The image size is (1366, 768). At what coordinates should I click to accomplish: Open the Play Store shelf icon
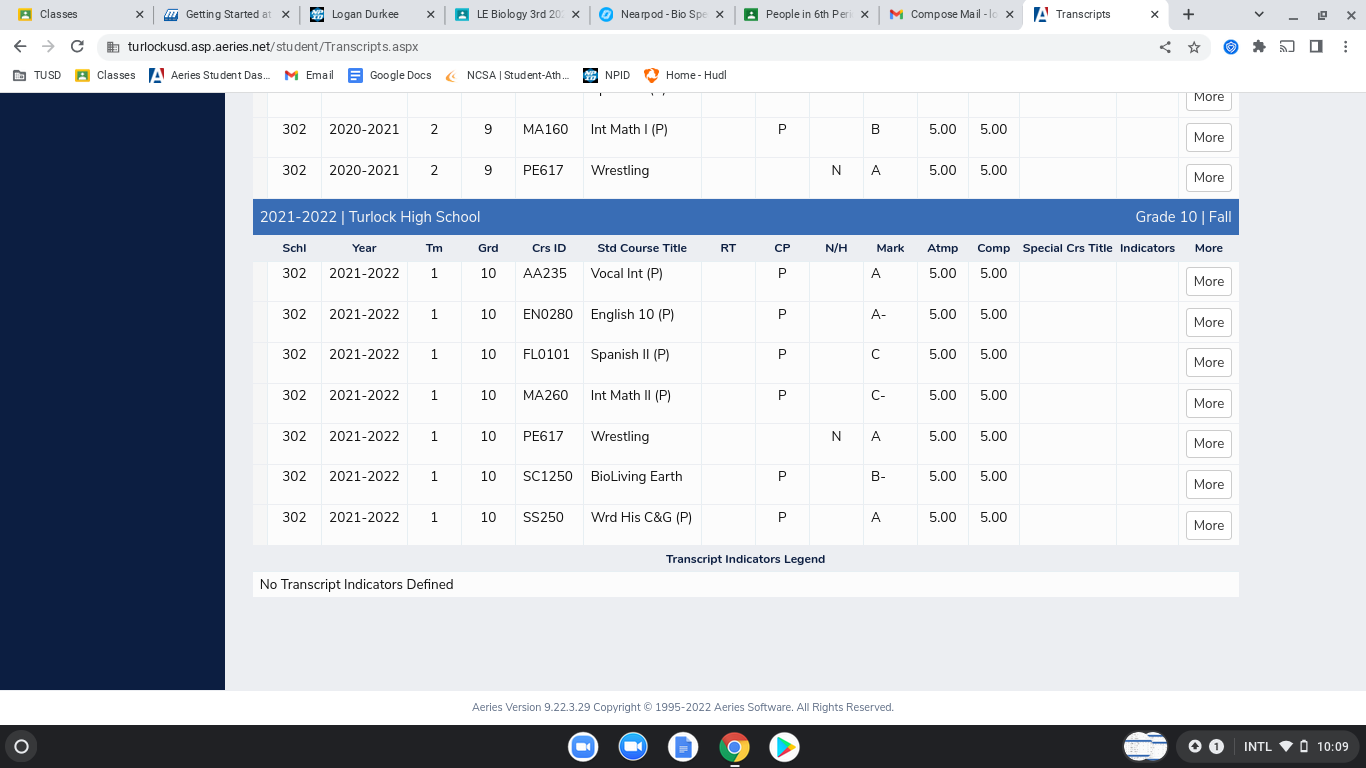(x=784, y=747)
